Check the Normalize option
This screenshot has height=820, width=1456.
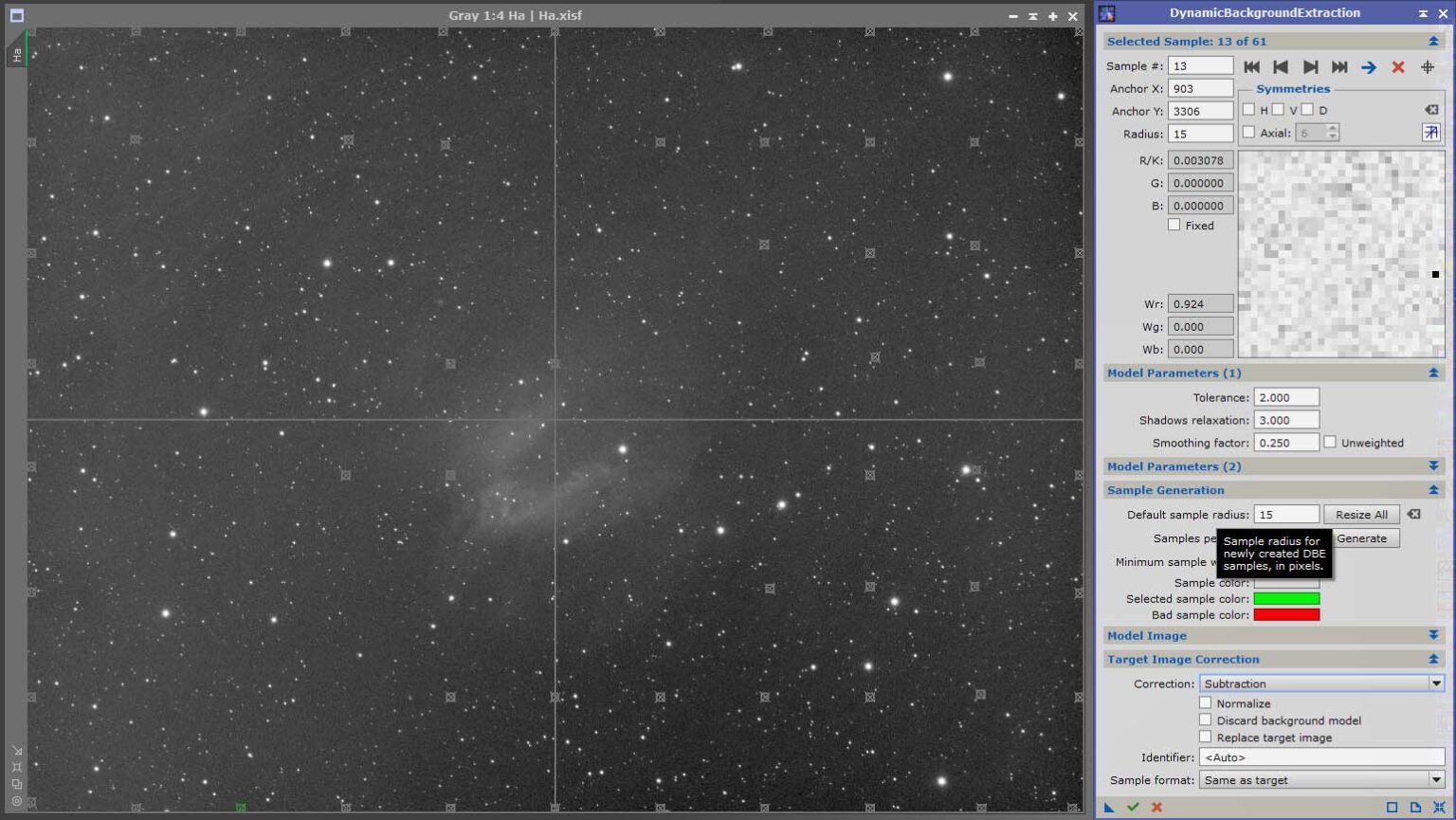1206,702
